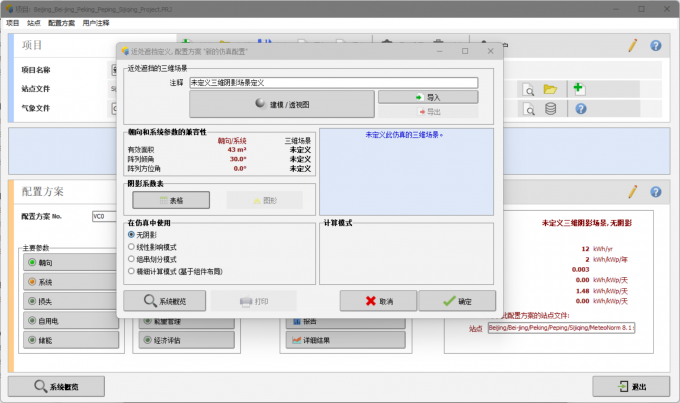680x403 pixels.
Task: Click the magnifier icon in 气象文件 row
Action: click(528, 109)
